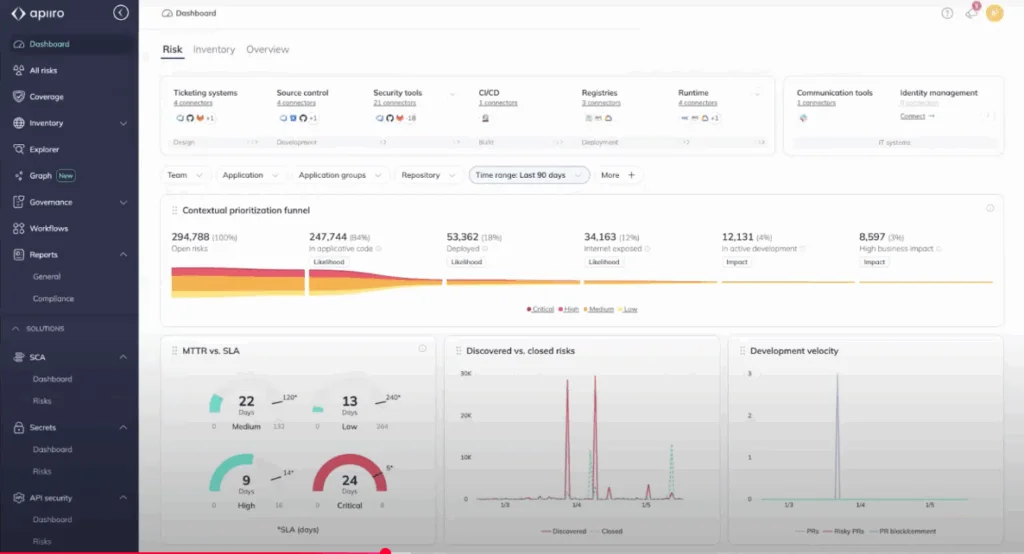Click Discovered vs. closed risks drag handle
Image resolution: width=1024 pixels, height=554 pixels.
[458, 351]
